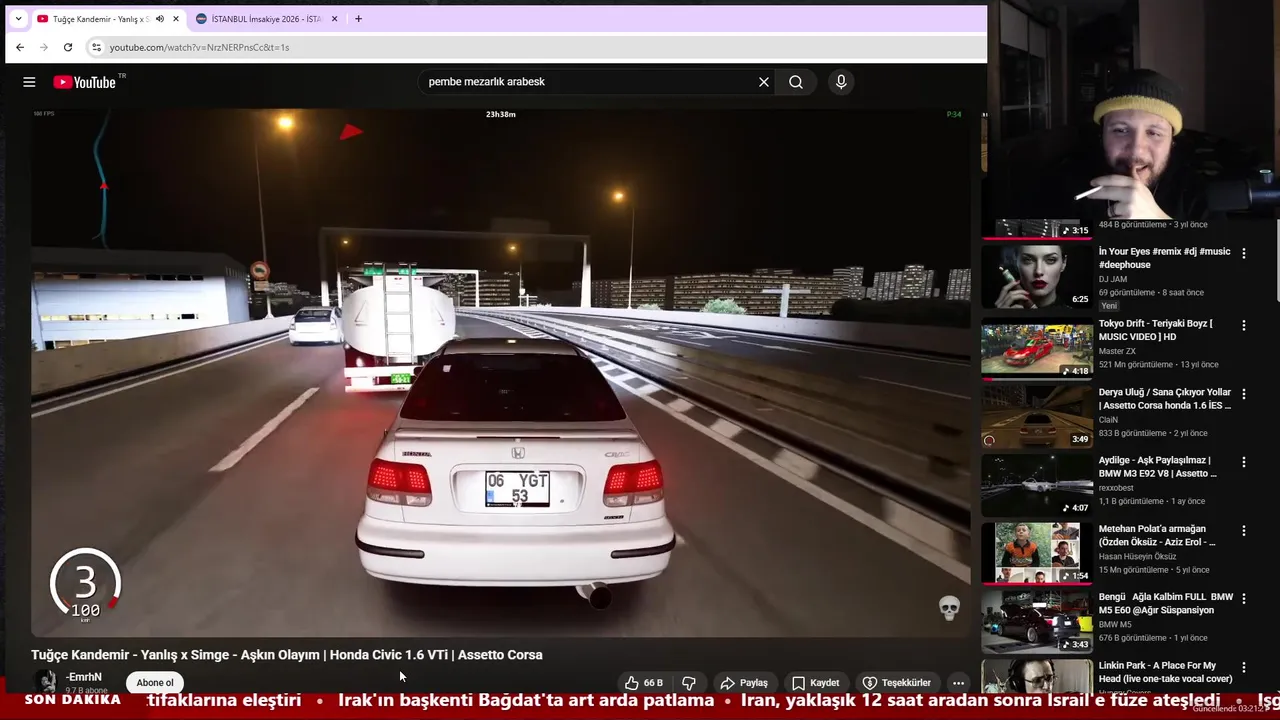Share the video via Paylaş button
This screenshot has width=1280, height=720.
click(744, 683)
